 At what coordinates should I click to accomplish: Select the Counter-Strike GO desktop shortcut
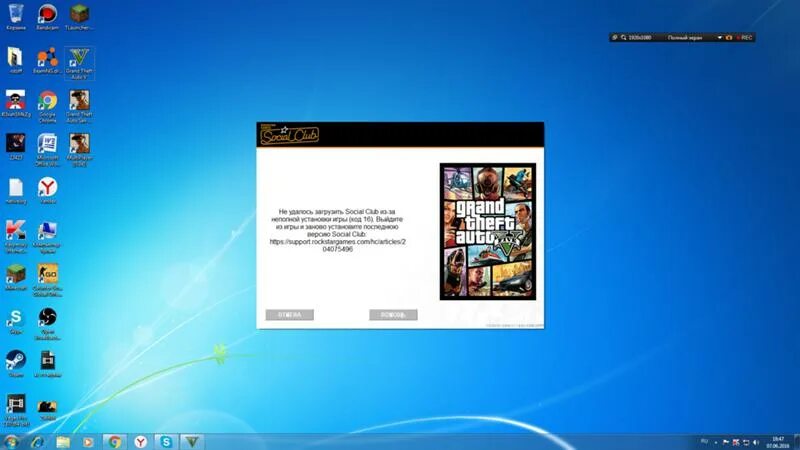(x=47, y=280)
